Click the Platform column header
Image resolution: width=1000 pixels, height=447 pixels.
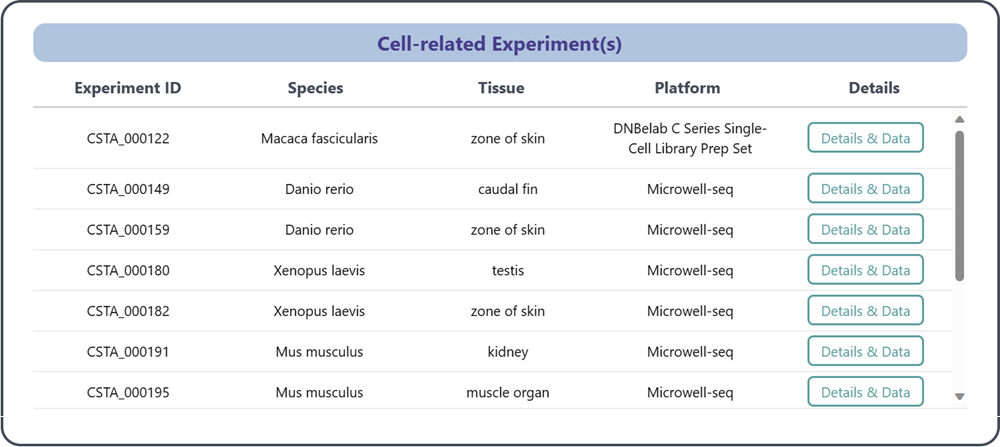(x=687, y=88)
